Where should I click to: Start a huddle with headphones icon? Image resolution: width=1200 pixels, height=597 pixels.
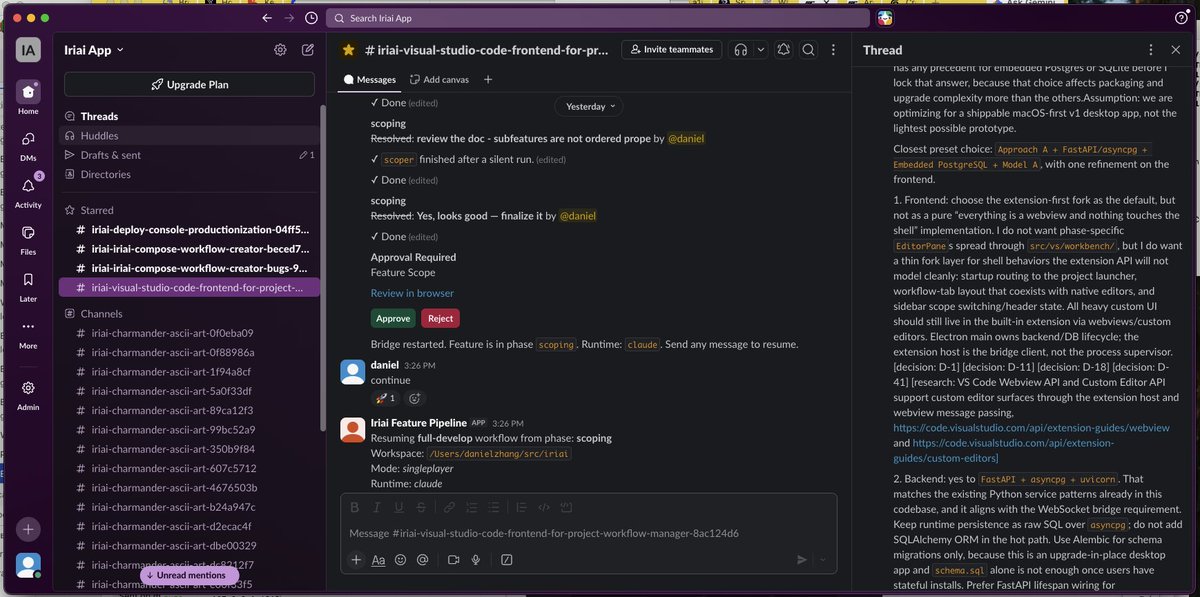741,49
